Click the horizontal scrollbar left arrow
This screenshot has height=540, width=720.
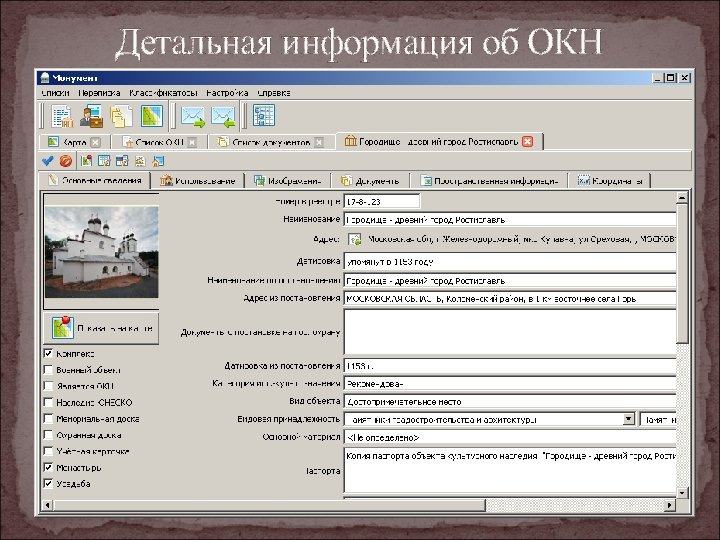pos(47,505)
